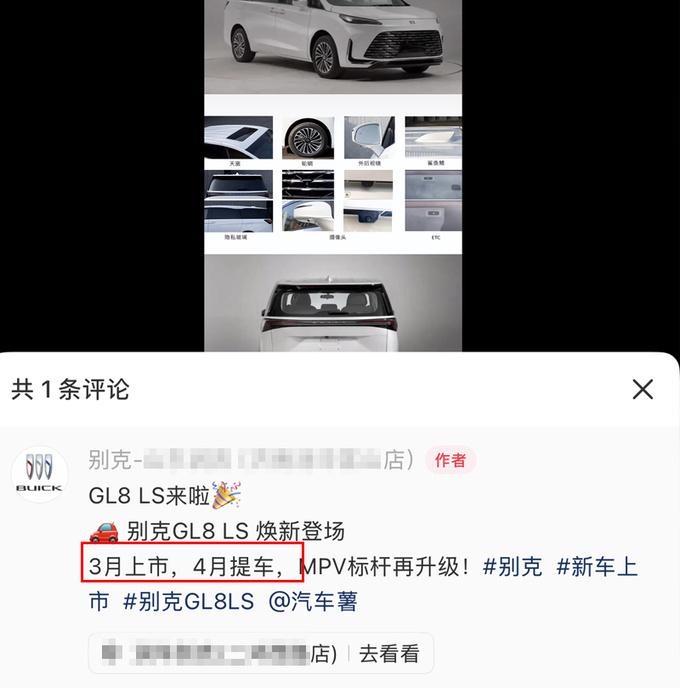
Task: Tap the comment text 3月上市，4月提车
Action: coord(192,566)
